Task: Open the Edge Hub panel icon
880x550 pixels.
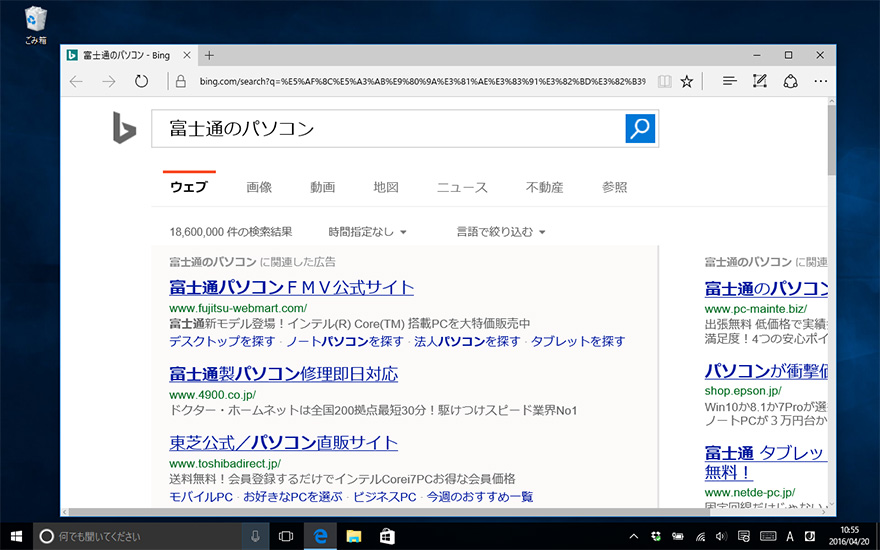Action: click(x=730, y=82)
